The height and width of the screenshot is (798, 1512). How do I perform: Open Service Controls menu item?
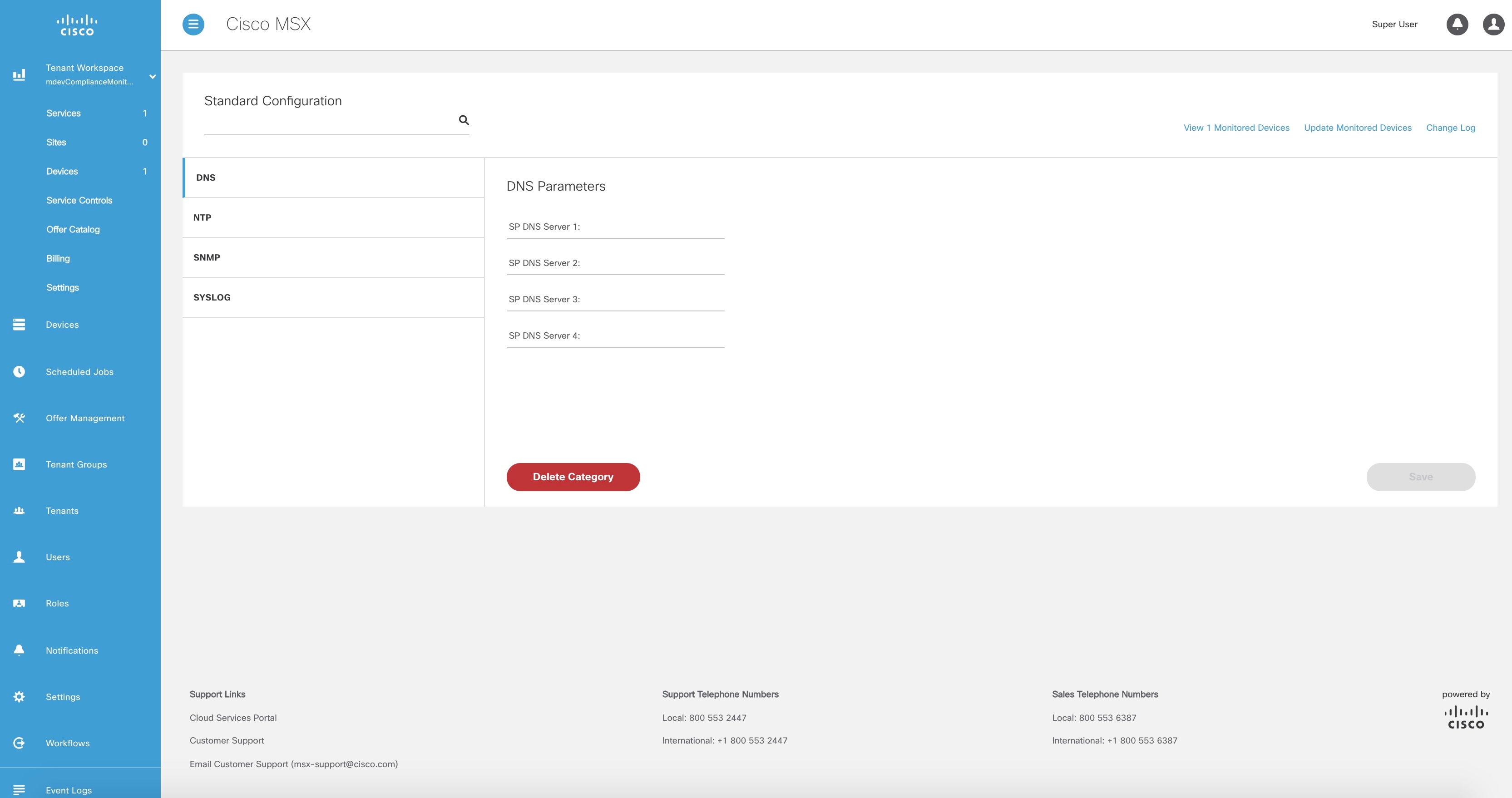coord(80,200)
